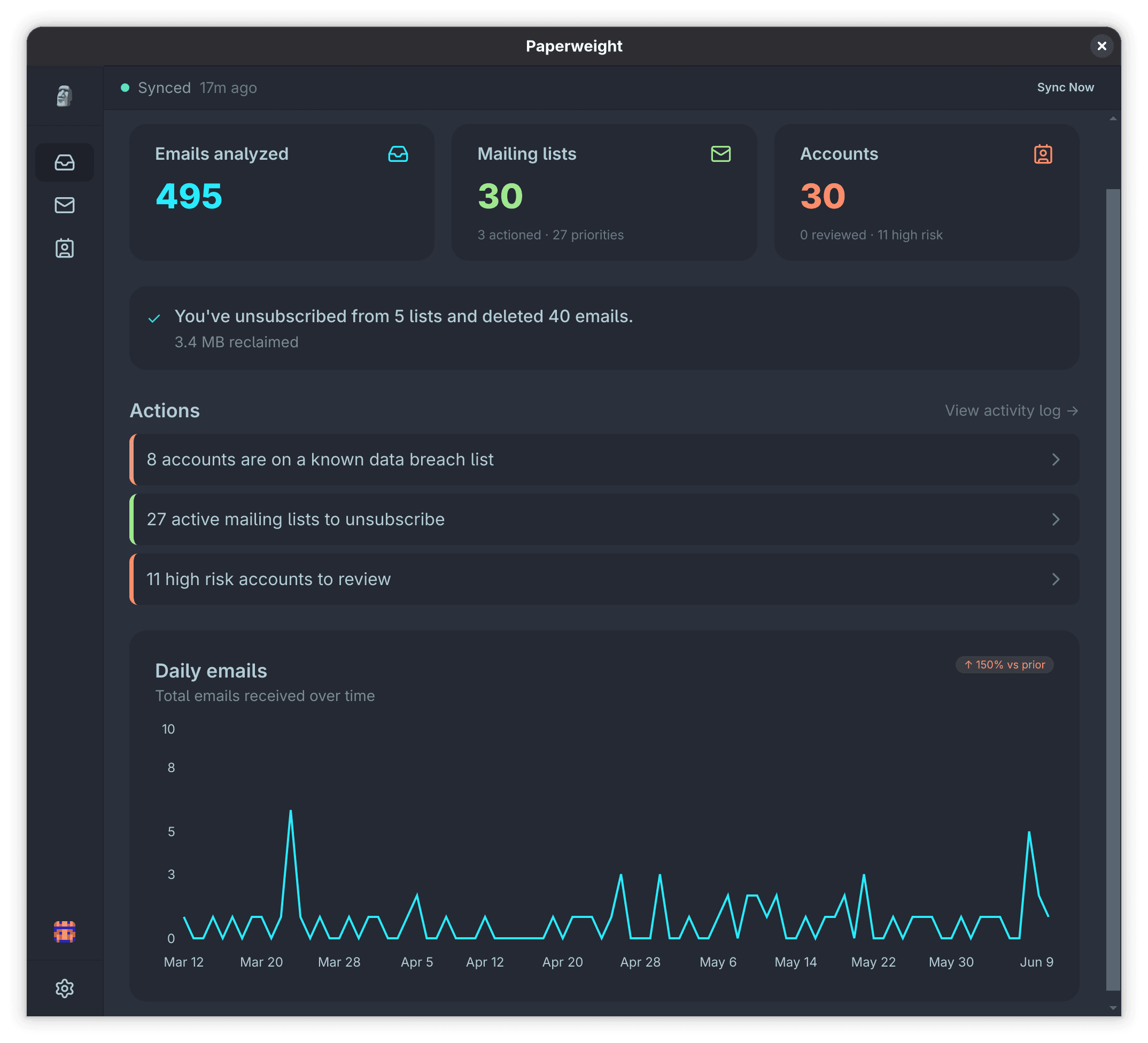Click the Emails analyzed 495 value
This screenshot has height=1043, width=1148.
(x=189, y=196)
